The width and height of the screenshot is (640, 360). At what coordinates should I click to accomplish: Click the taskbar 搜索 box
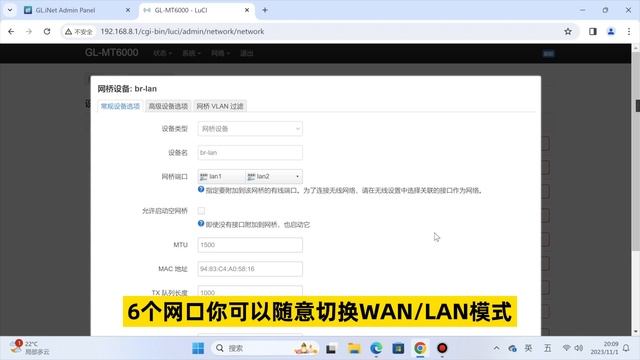pyautogui.click(x=265, y=348)
